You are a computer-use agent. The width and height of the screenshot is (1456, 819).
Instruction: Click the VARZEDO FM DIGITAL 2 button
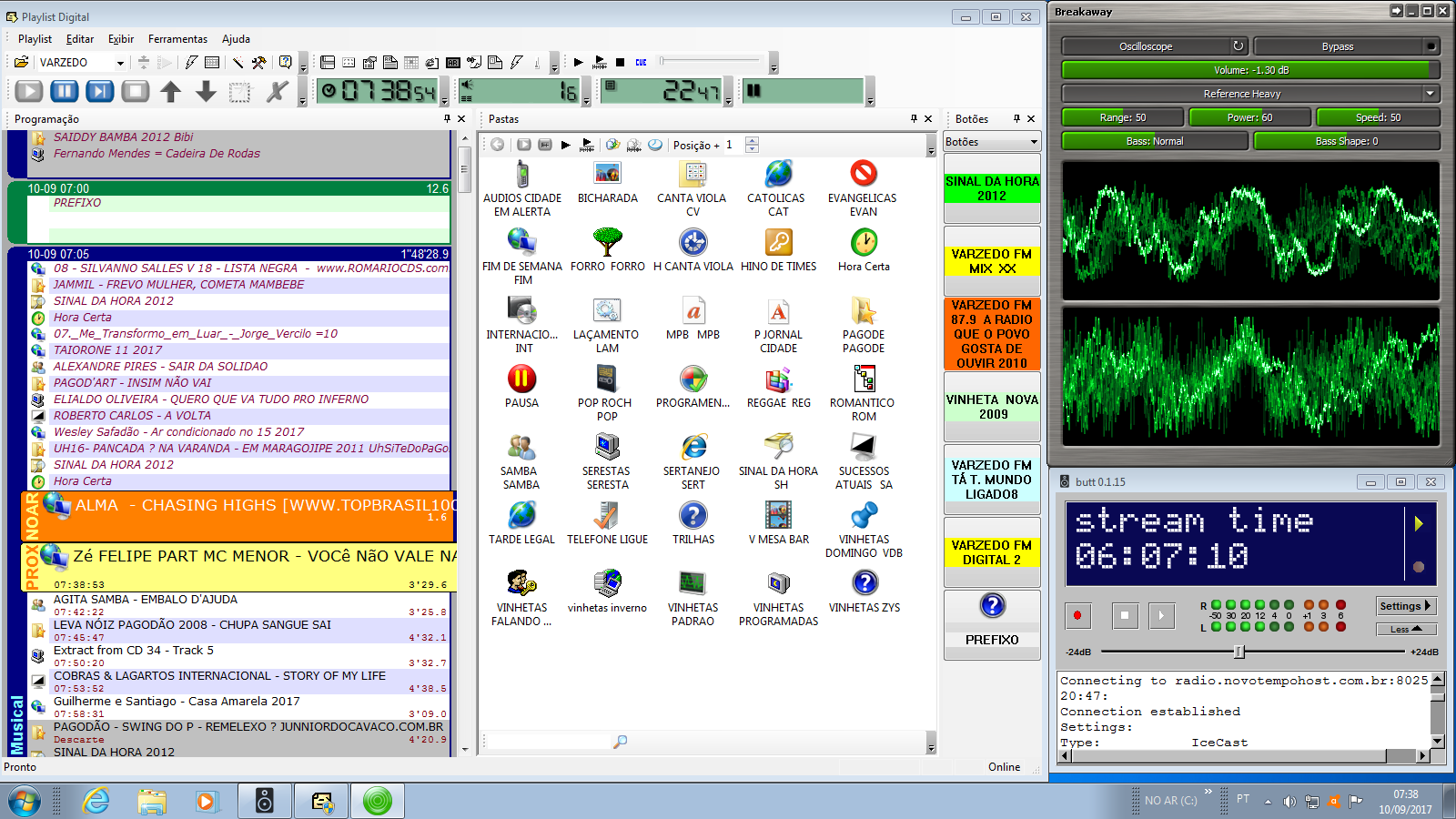(x=992, y=552)
